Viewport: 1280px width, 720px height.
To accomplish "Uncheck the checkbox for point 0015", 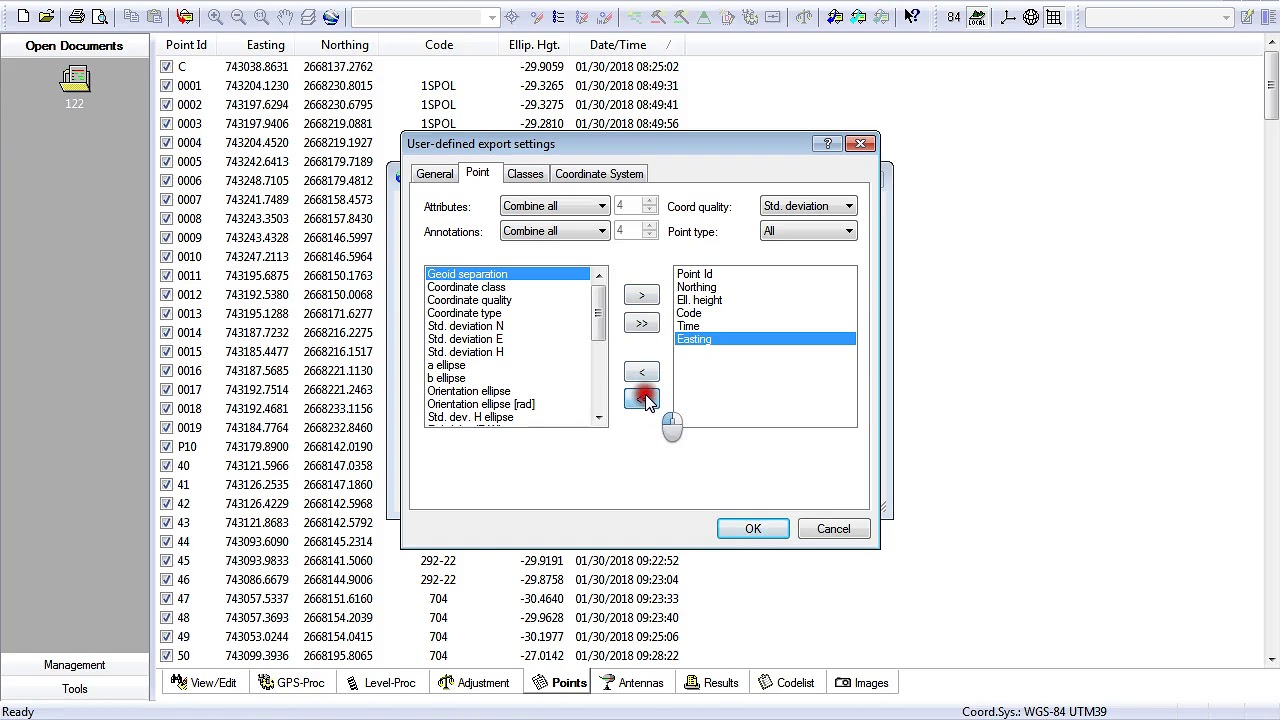I will tap(166, 352).
